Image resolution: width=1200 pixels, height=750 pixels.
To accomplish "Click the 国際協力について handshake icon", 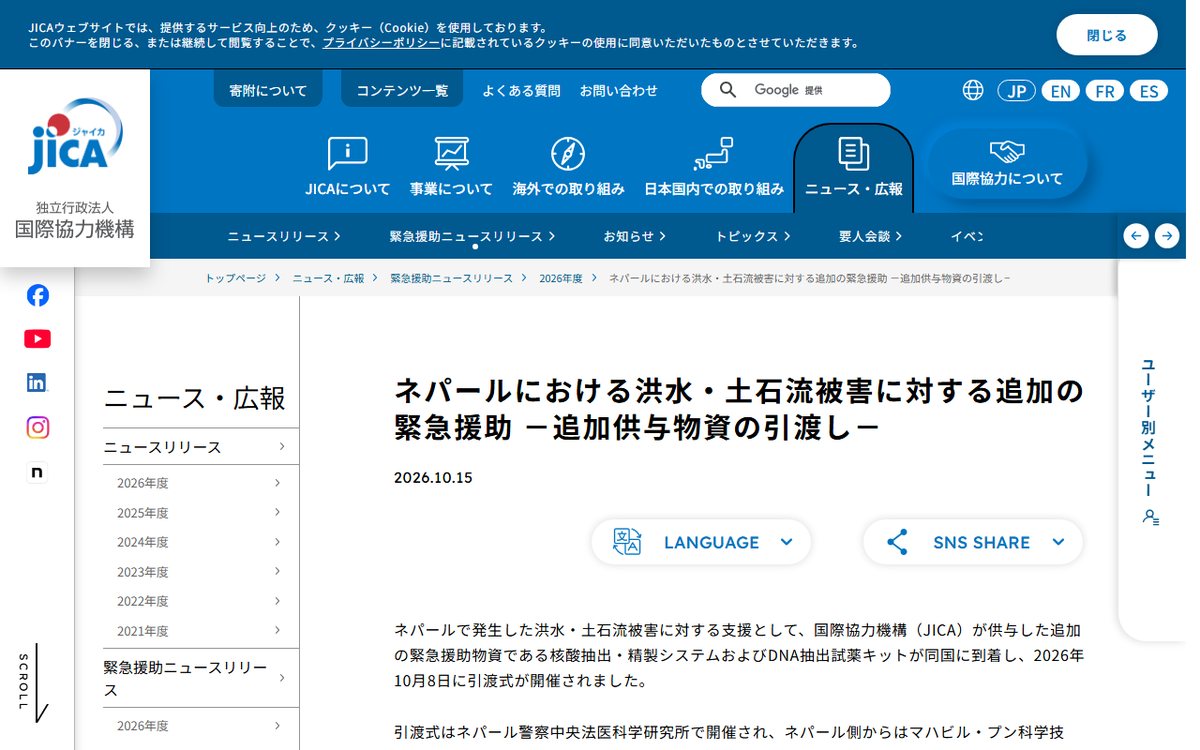I will [1007, 152].
